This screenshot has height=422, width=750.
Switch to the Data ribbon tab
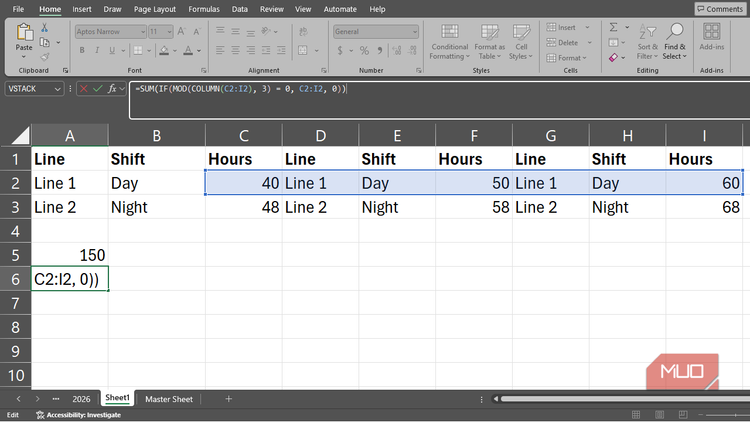(x=240, y=9)
